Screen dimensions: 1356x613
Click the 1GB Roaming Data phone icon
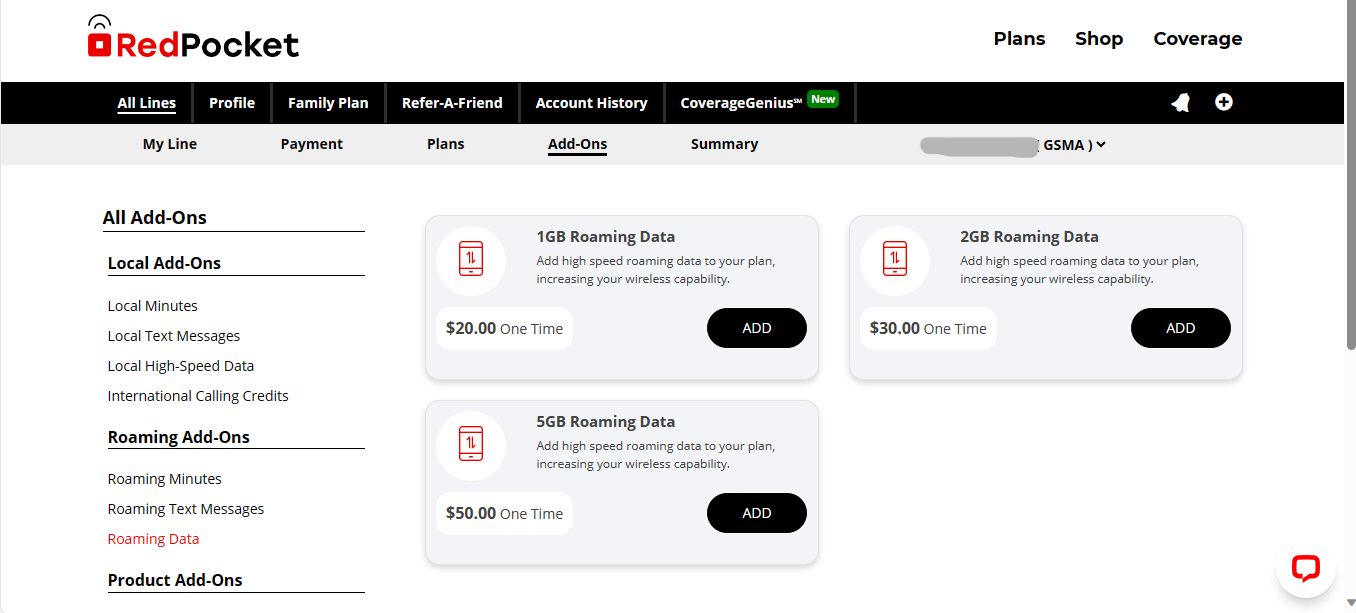pyautogui.click(x=470, y=258)
